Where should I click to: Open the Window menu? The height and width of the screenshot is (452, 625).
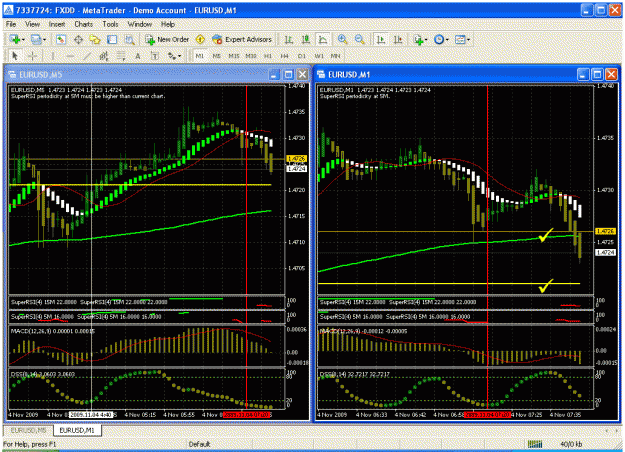(140, 24)
